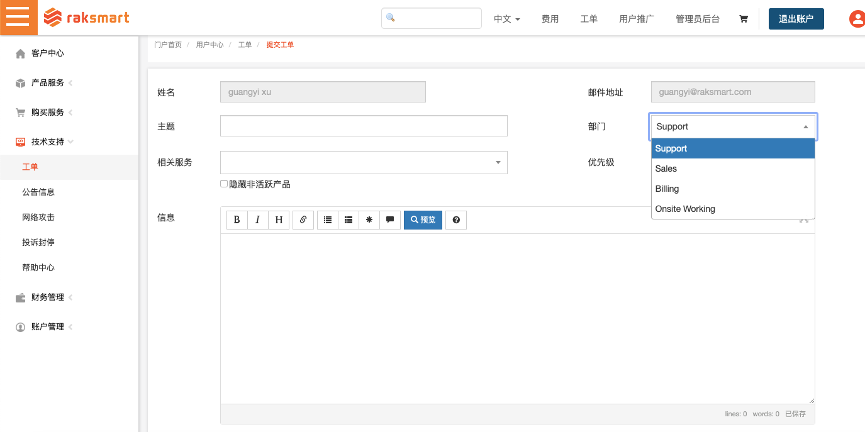866x433 pixels.
Task: Open the 中文 language dropdown
Action: tap(506, 19)
